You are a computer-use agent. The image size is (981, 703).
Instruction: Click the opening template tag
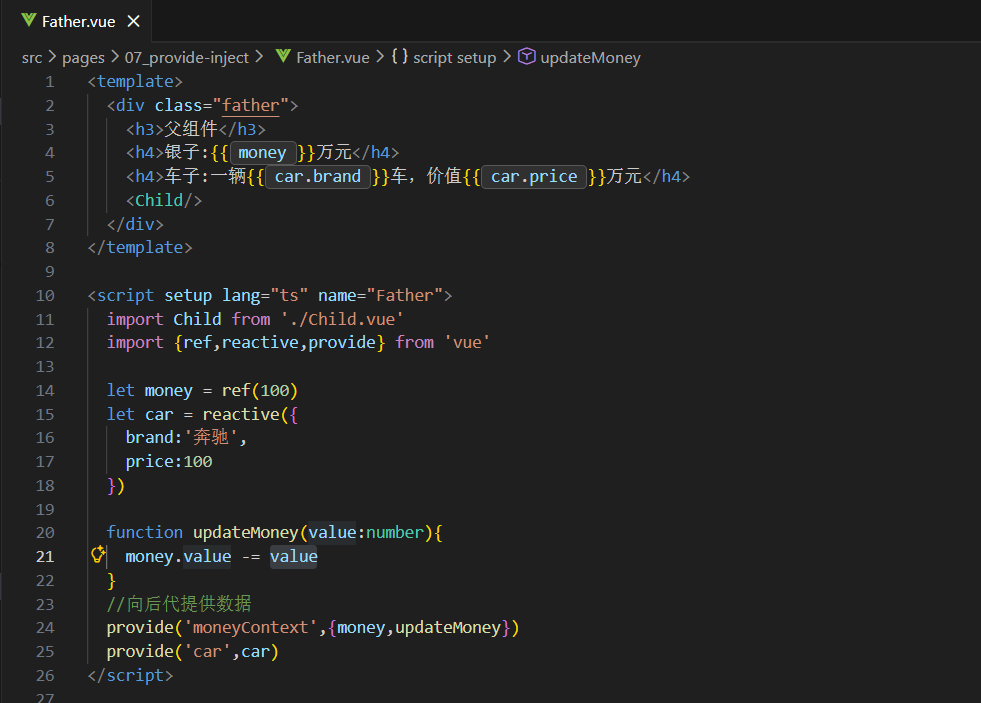[x=135, y=81]
